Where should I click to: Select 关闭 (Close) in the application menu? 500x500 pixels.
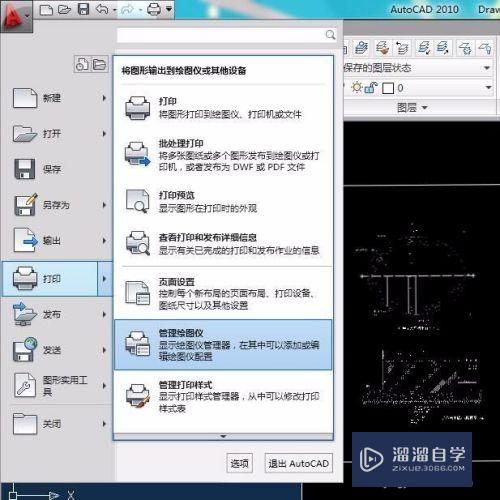(x=57, y=424)
